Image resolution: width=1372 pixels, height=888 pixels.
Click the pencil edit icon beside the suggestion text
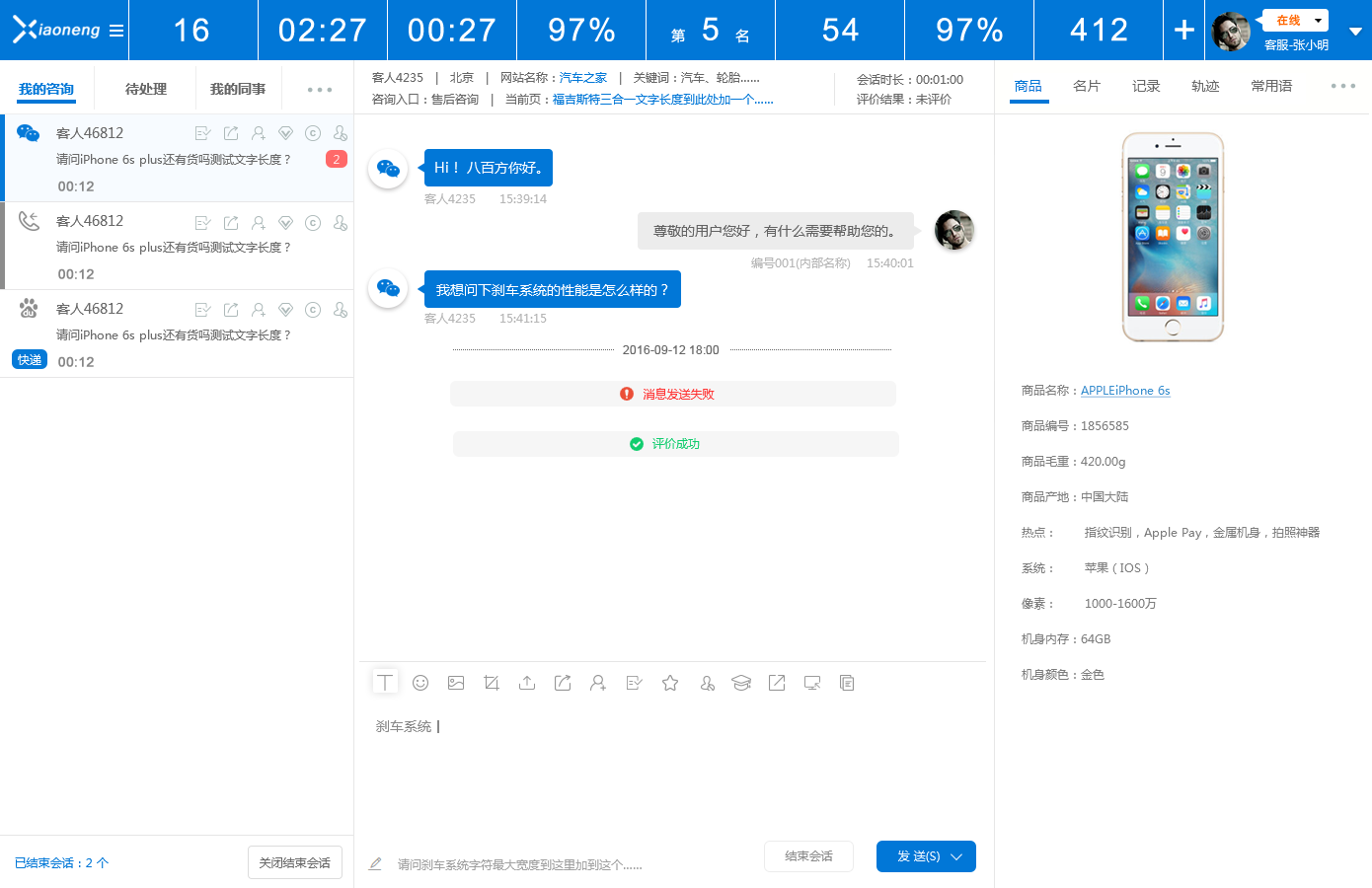pos(375,863)
